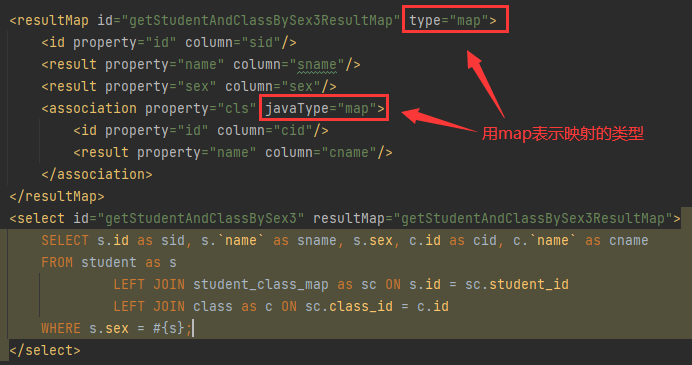This screenshot has width=692, height=365.
Task: Click student_class_map table name in the join
Action: click(x=261, y=285)
